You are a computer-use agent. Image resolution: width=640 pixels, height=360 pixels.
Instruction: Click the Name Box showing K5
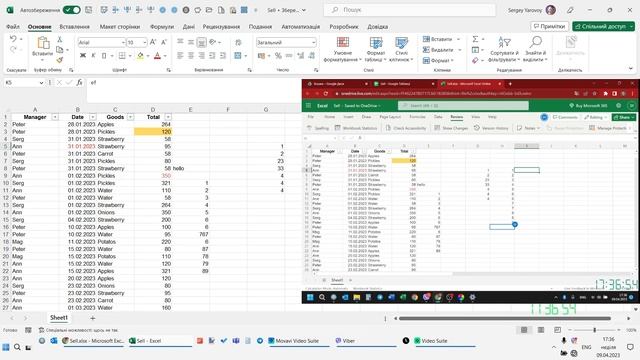(24, 82)
